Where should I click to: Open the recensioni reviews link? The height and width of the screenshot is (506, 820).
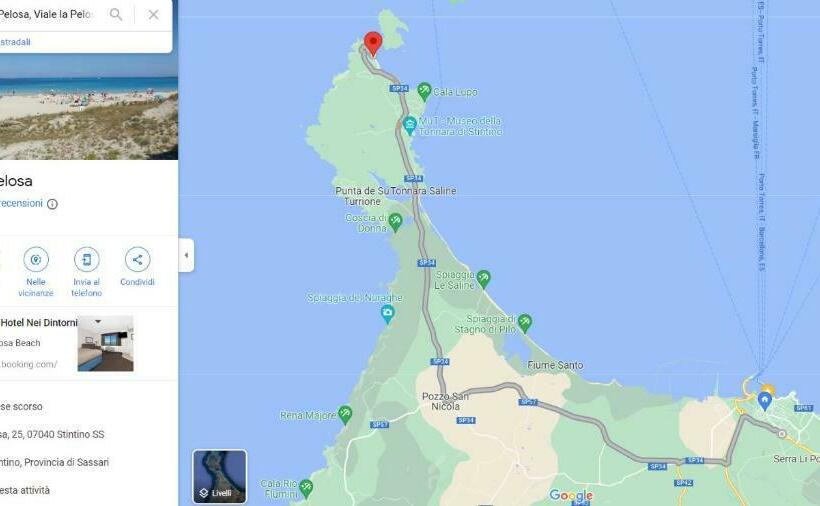point(21,203)
